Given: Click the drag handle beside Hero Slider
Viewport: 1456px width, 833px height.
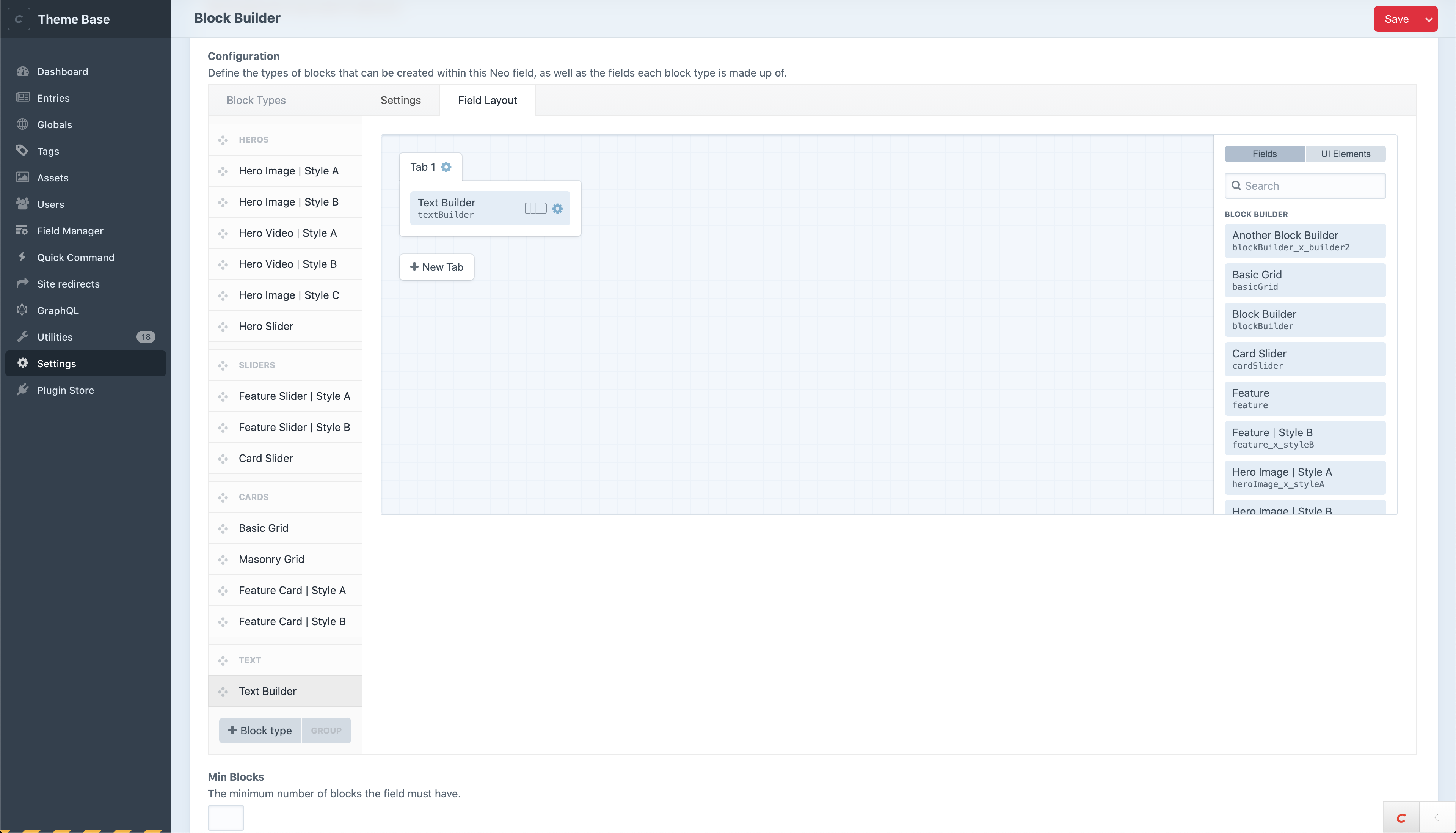Looking at the screenshot, I should coord(223,327).
